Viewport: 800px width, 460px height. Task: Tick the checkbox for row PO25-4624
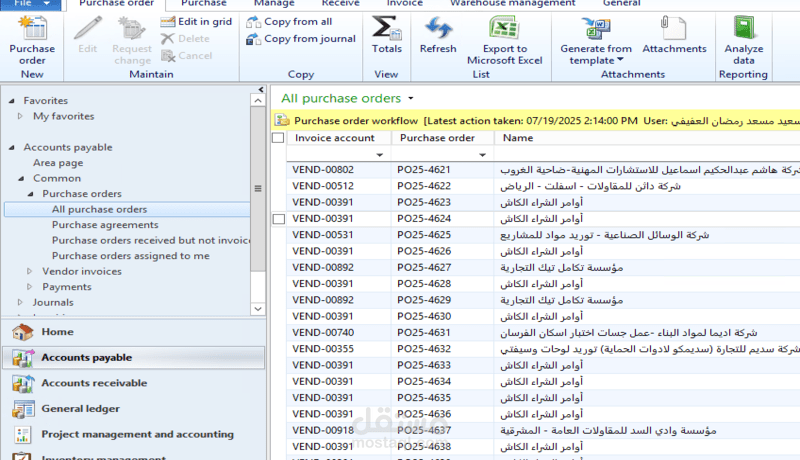[279, 219]
